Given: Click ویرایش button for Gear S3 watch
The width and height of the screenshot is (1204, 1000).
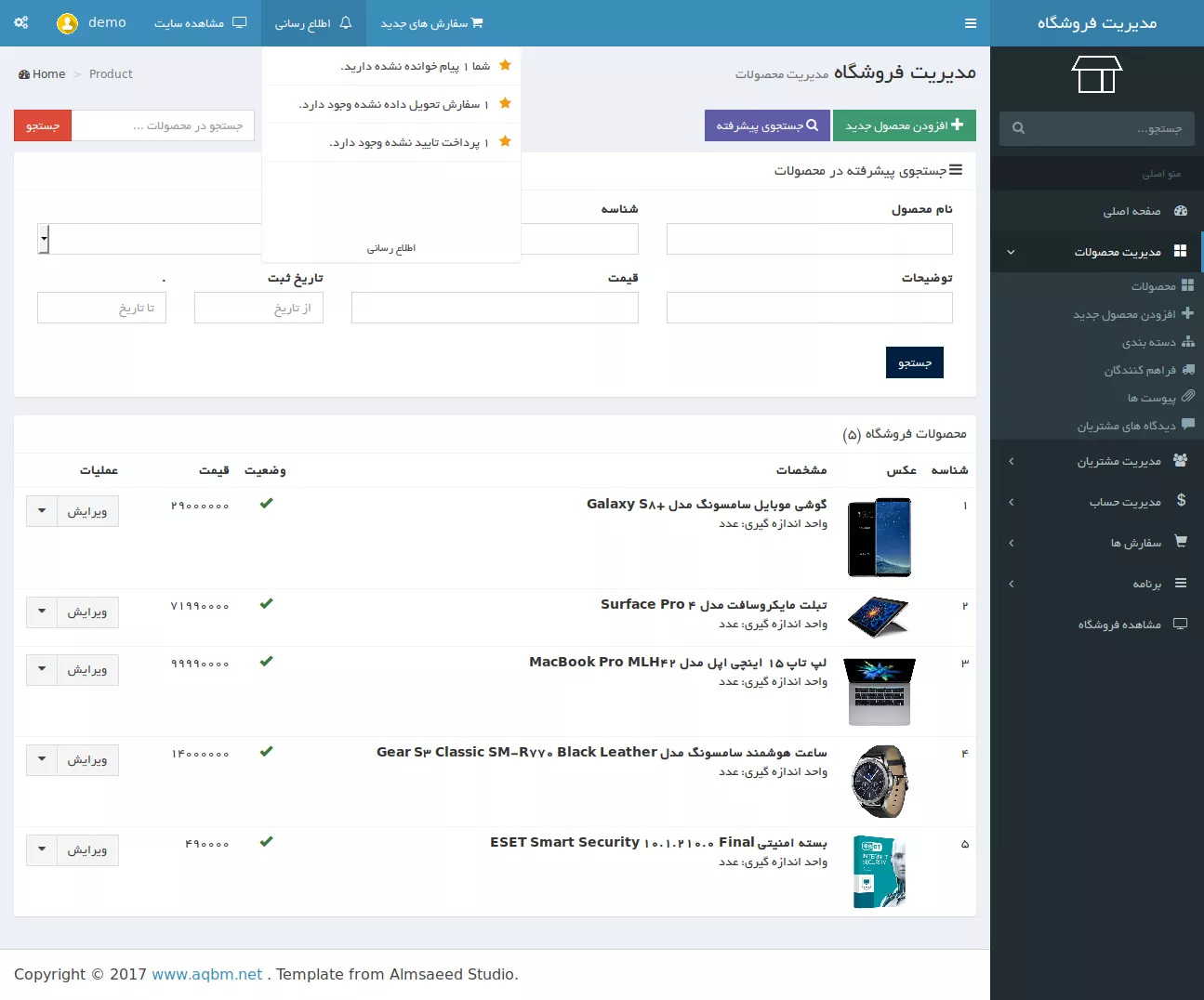Looking at the screenshot, I should coord(87,759).
